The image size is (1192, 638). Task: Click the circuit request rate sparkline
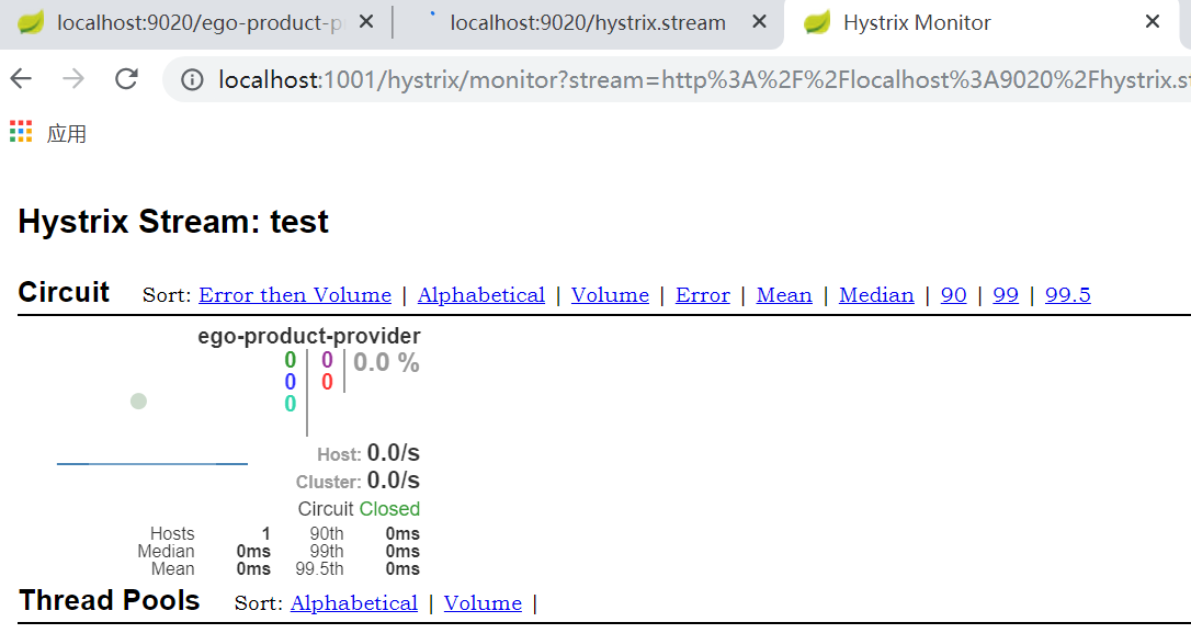[152, 462]
